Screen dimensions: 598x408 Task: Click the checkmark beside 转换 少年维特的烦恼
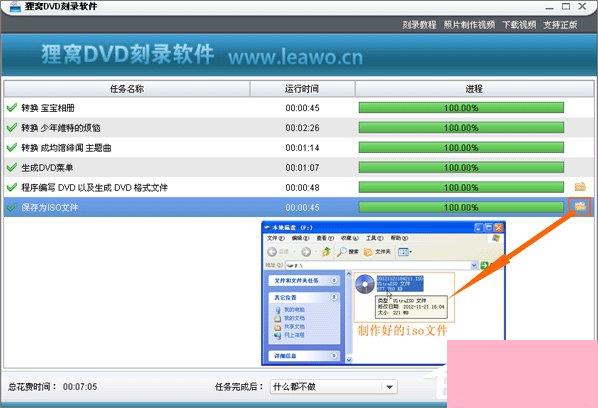coord(12,127)
